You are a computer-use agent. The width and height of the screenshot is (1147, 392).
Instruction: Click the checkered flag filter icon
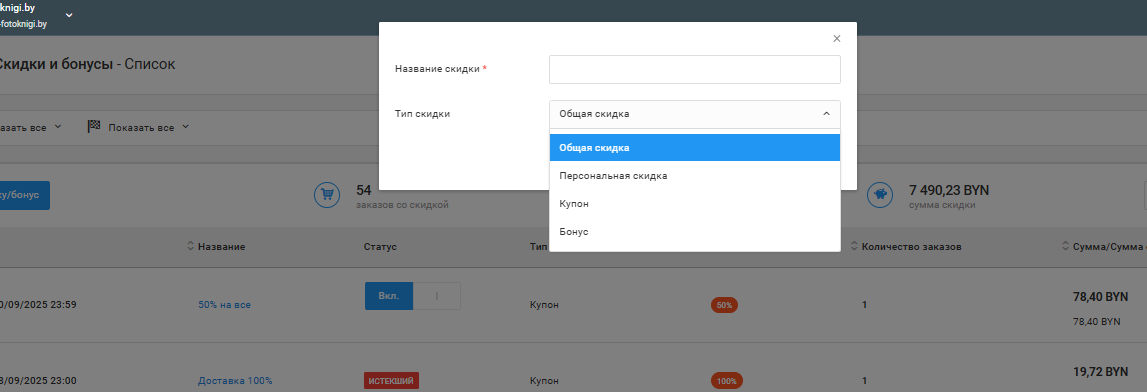(94, 127)
